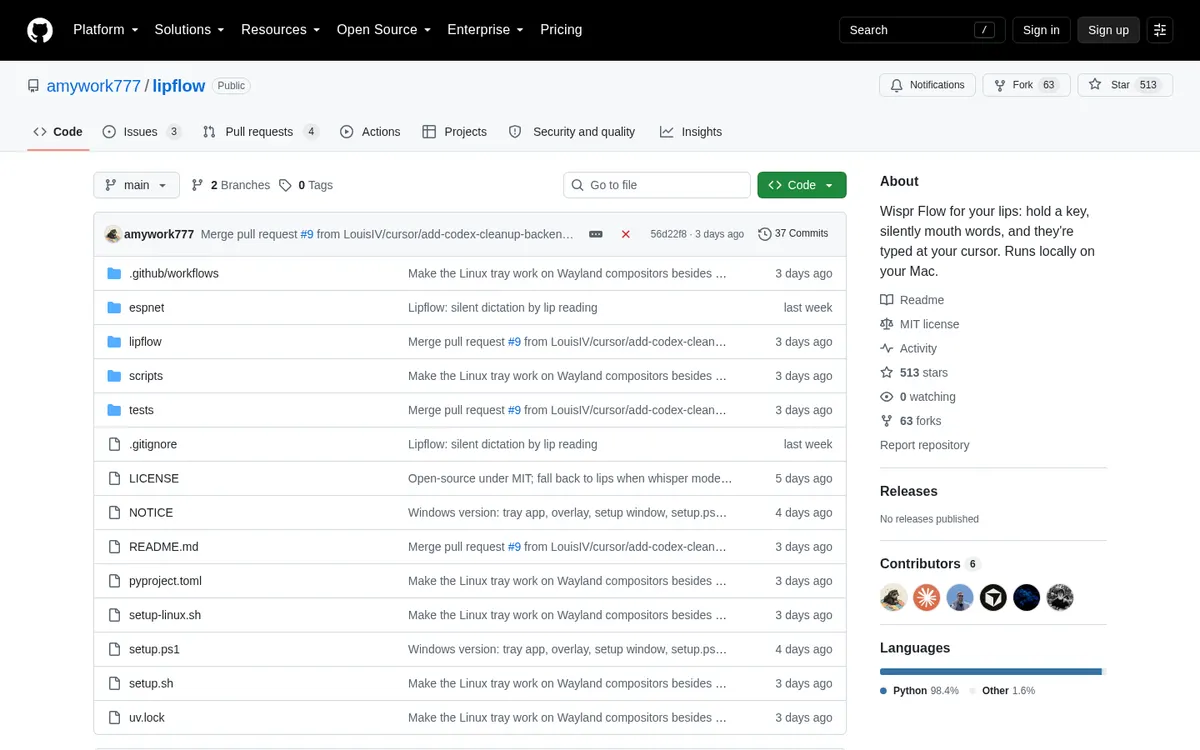Open the README.md file

(x=164, y=547)
